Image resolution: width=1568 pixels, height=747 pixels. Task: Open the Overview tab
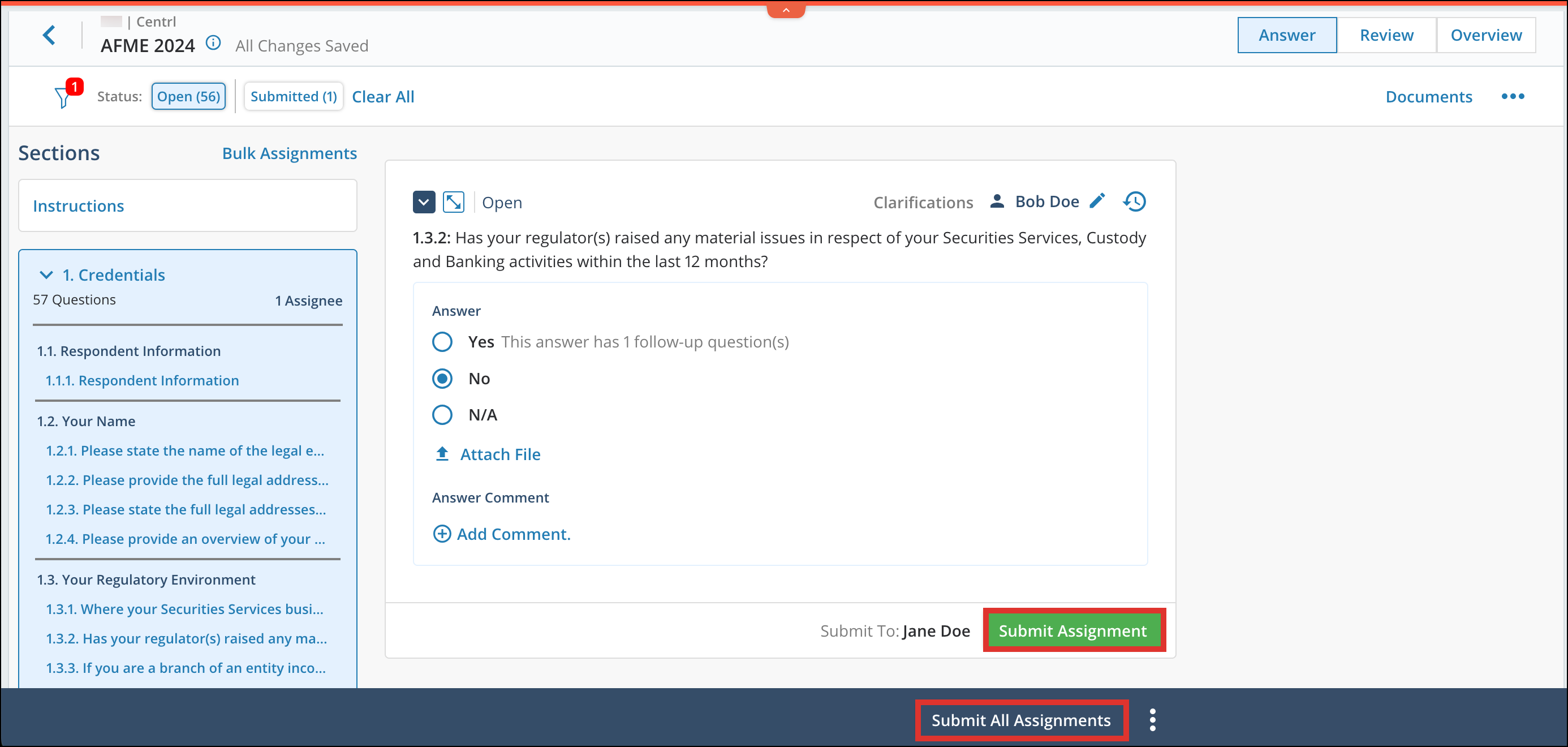coord(1486,35)
